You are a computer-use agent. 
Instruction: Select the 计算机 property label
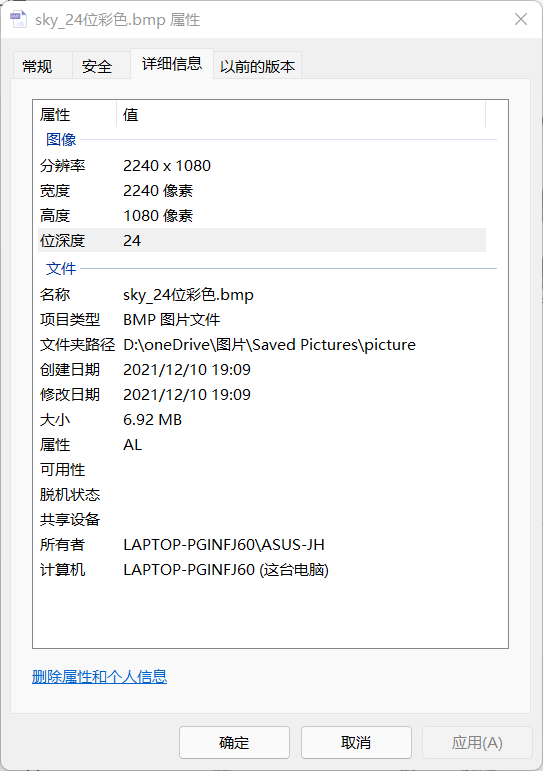[62, 570]
